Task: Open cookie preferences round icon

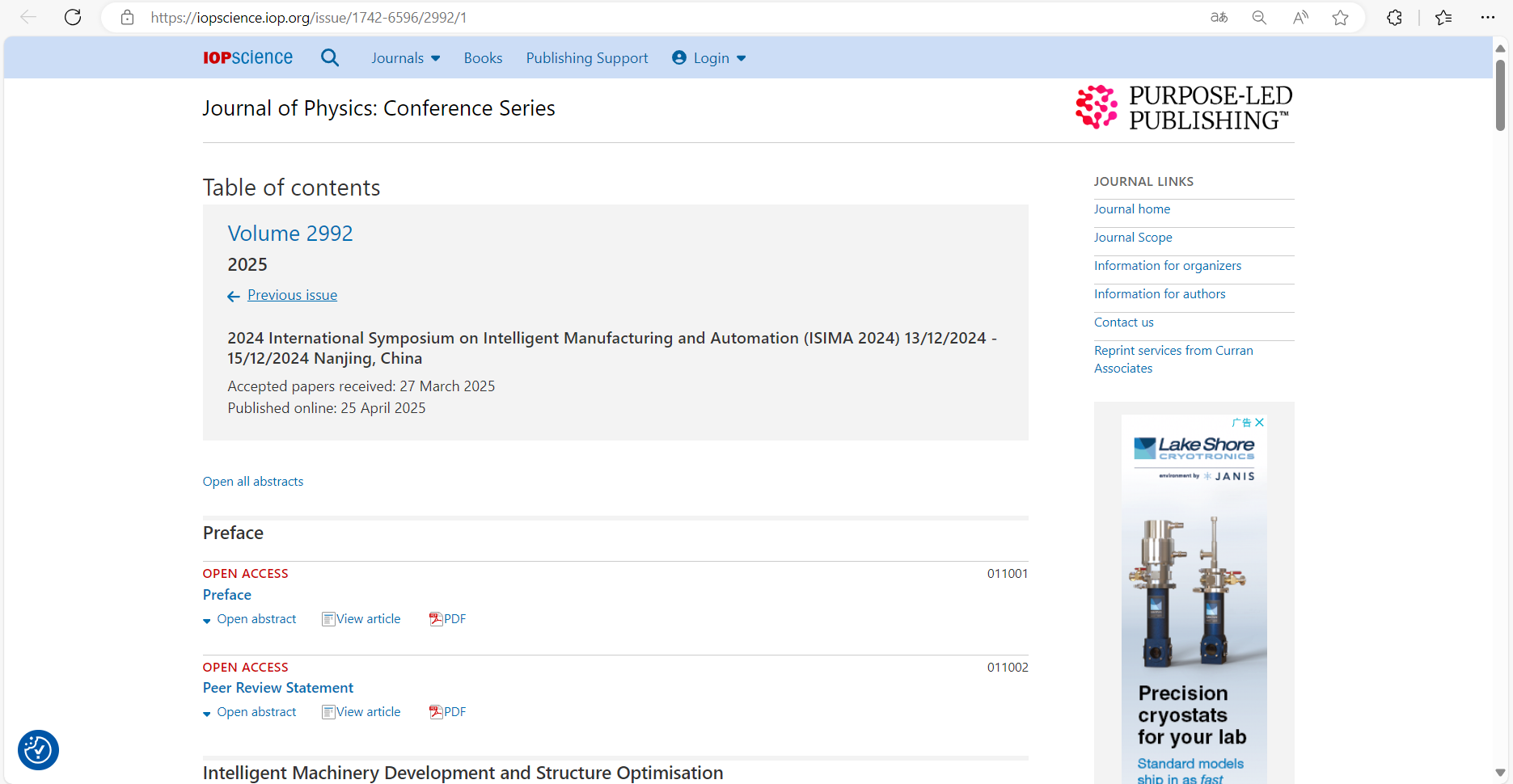Action: [38, 750]
